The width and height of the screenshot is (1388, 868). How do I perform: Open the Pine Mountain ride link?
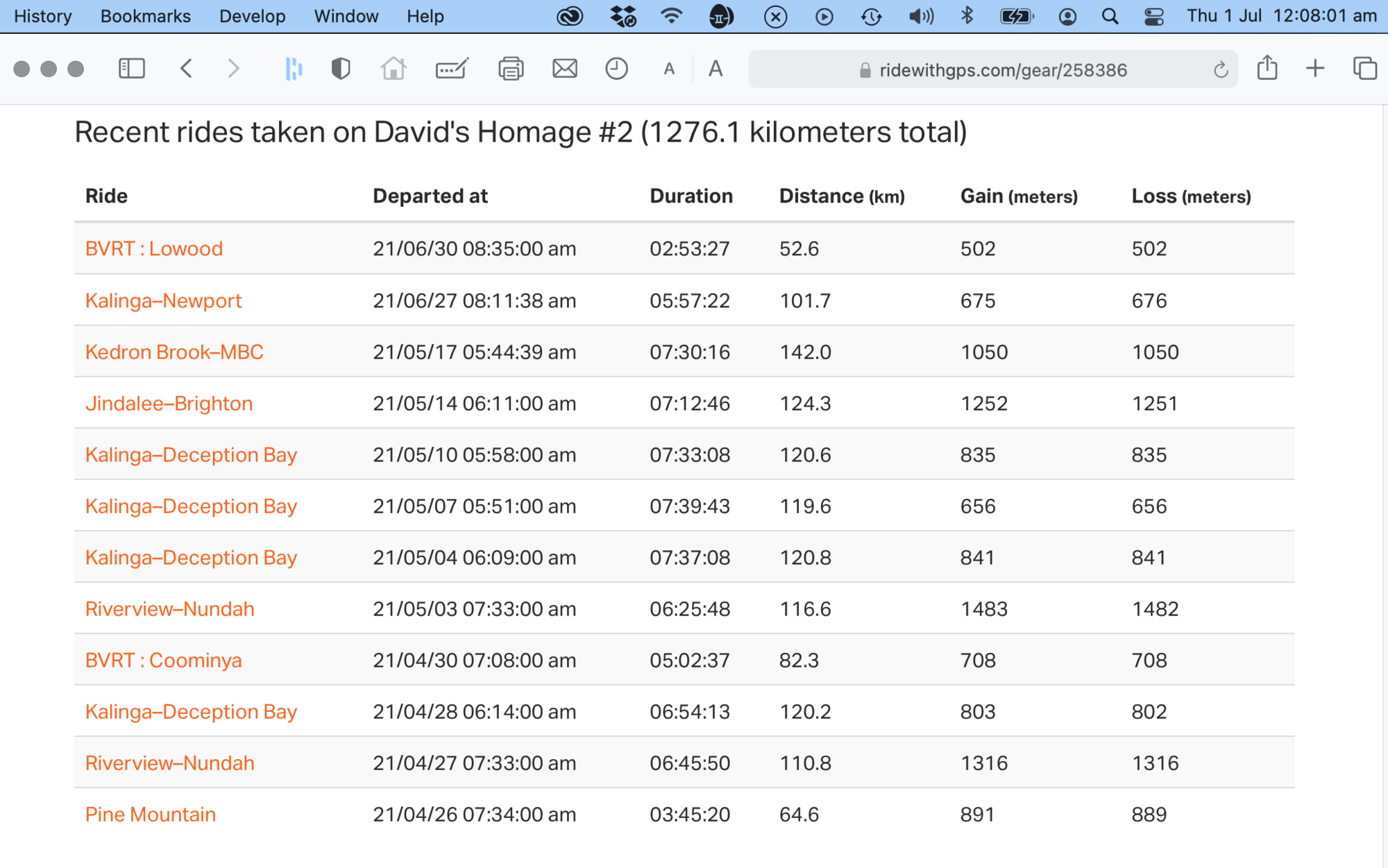pos(151,814)
